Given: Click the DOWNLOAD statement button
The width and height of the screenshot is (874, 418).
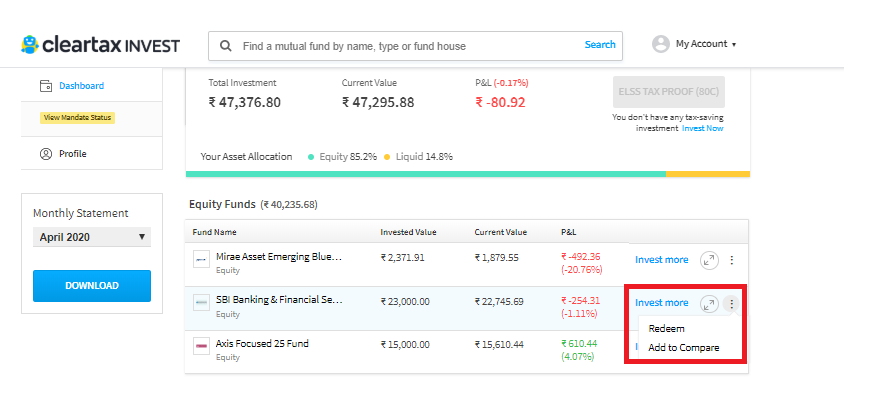Looking at the screenshot, I should (x=92, y=285).
